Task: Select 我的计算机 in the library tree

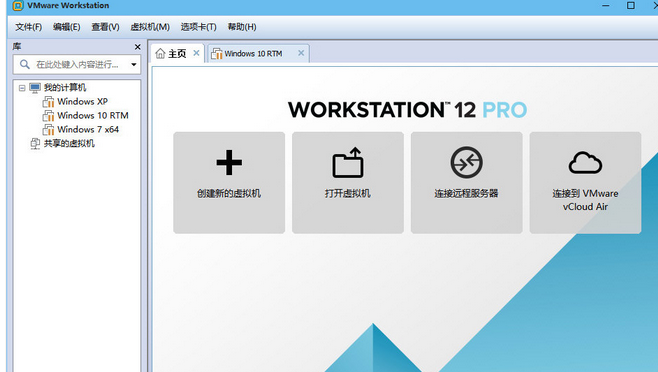Action: (65, 87)
